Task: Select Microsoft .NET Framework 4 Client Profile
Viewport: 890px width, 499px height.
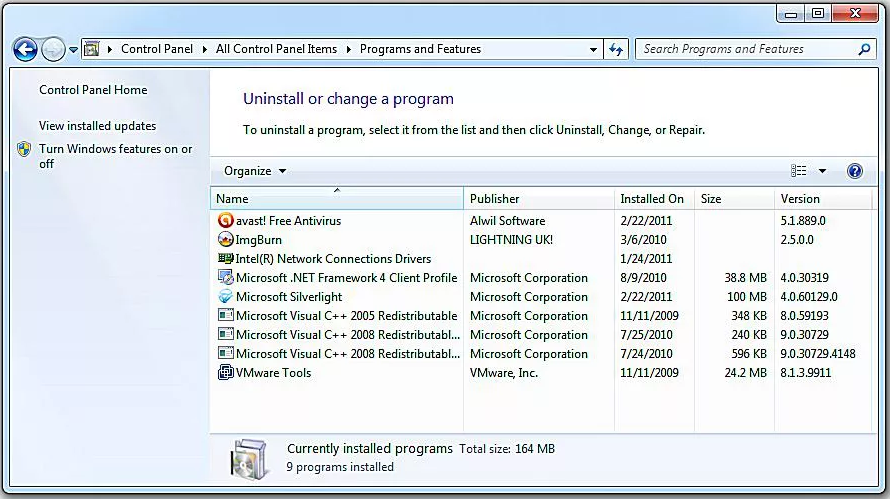Action: click(x=346, y=278)
